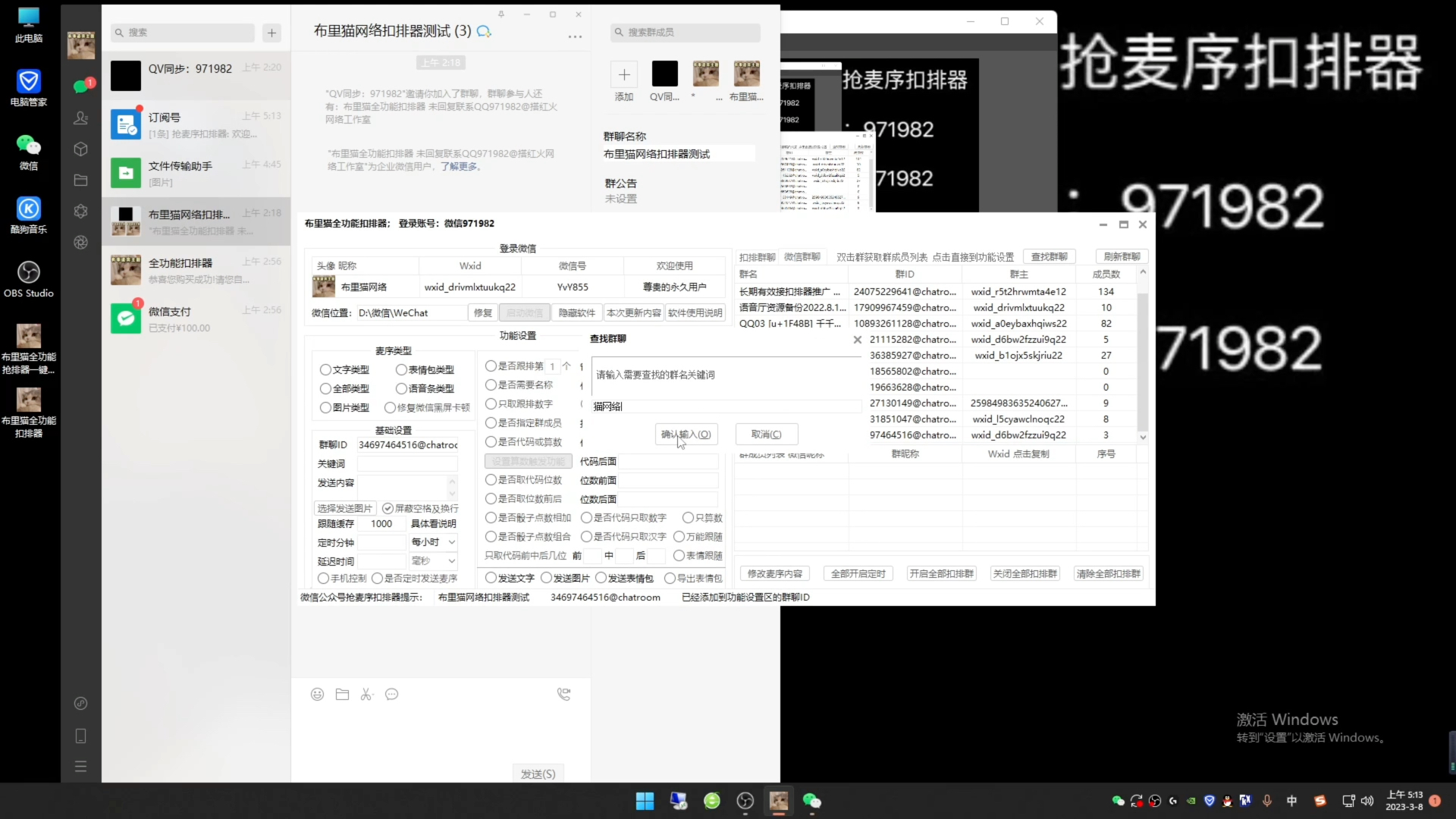The image size is (1456, 819).
Task: Select 表情包类型 radio option
Action: pyautogui.click(x=425, y=370)
